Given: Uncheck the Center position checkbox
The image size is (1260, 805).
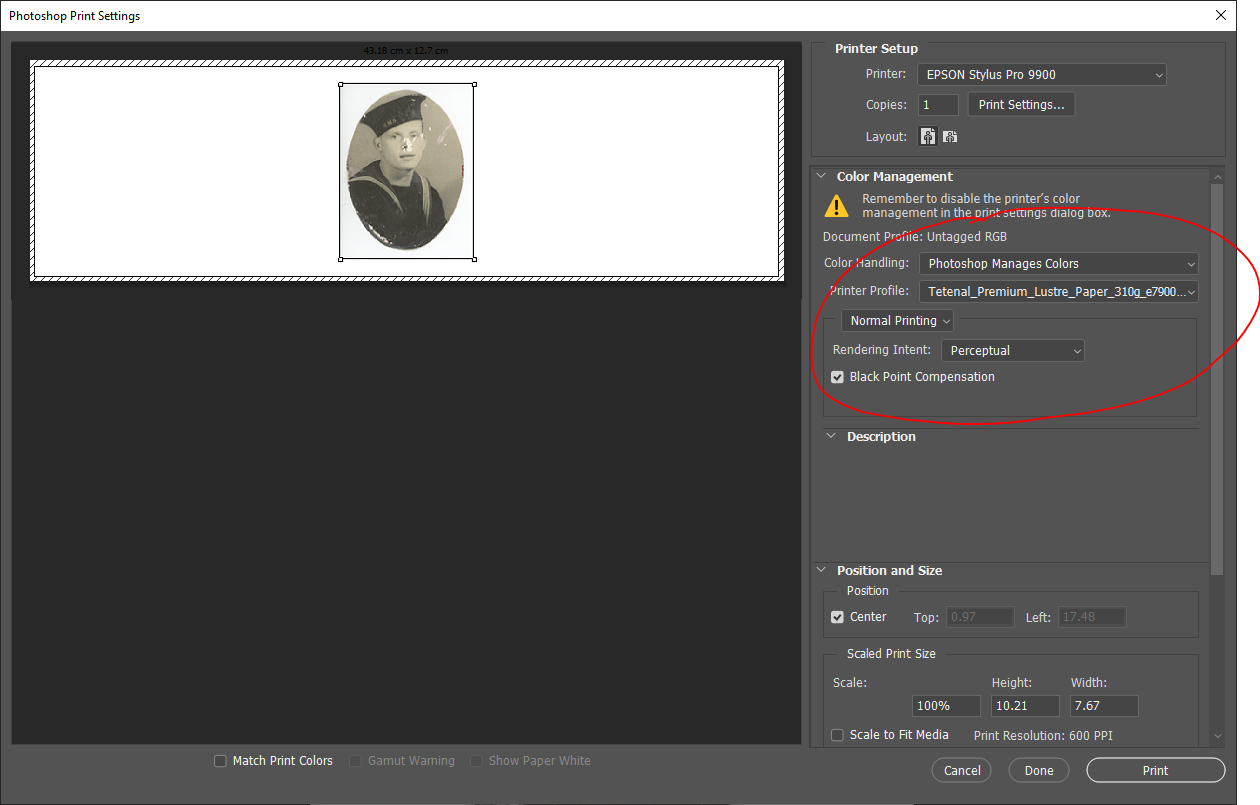Looking at the screenshot, I should click(x=838, y=617).
